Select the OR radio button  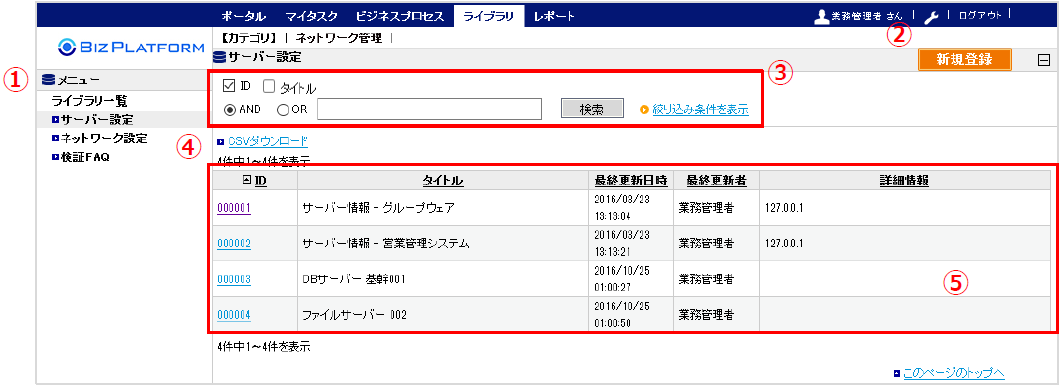tap(284, 109)
